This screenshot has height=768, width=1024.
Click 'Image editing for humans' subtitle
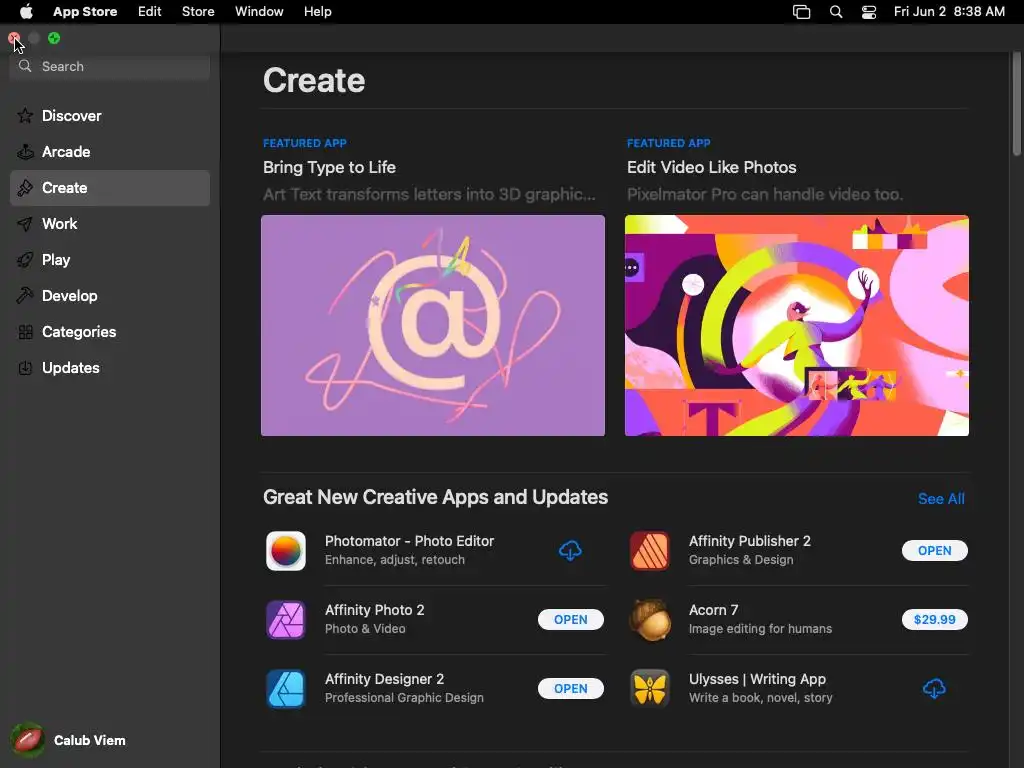[760, 629]
